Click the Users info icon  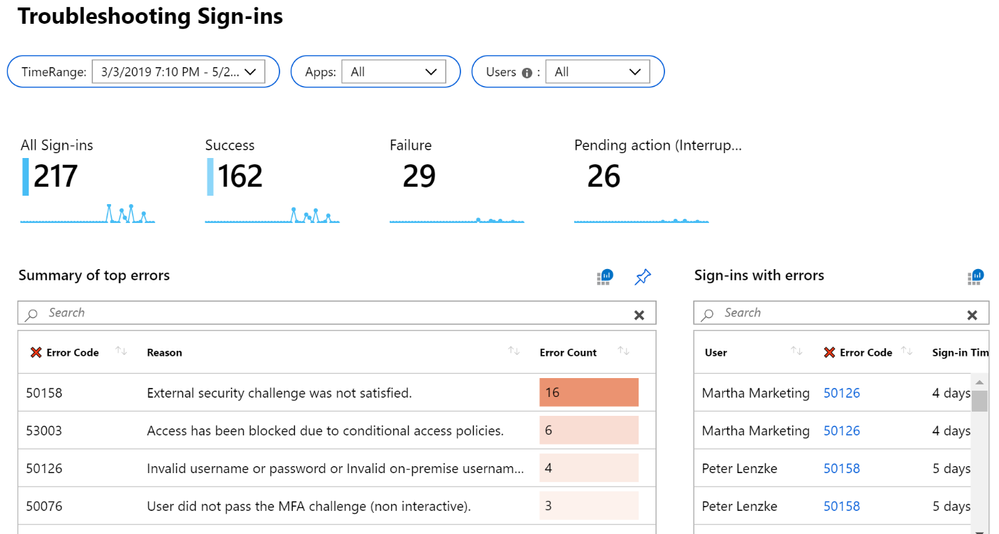(x=527, y=73)
